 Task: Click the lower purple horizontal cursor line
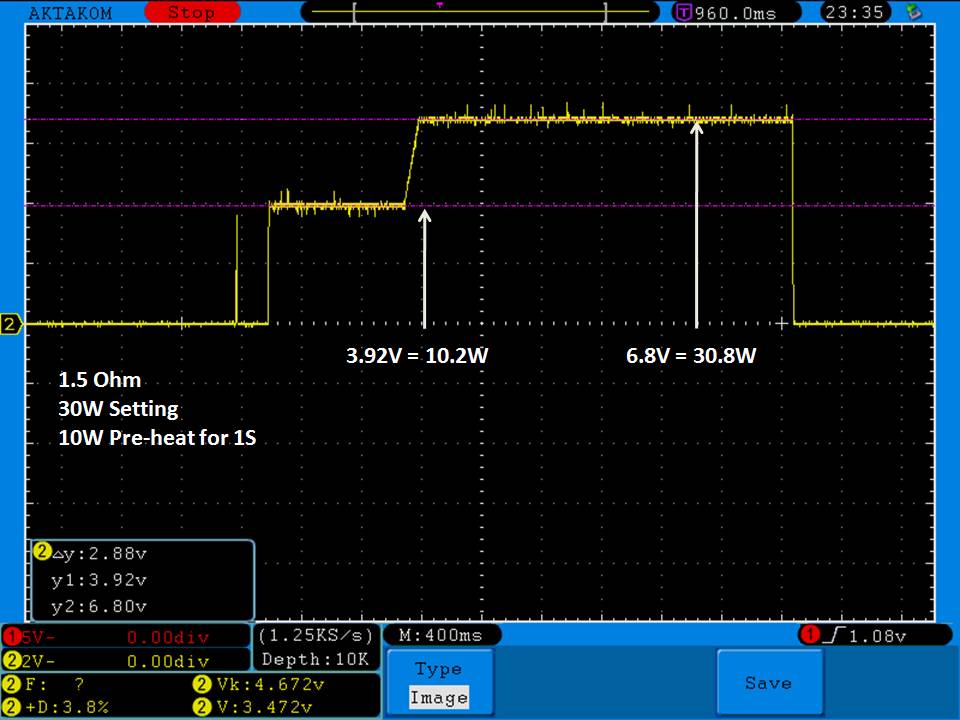click(x=600, y=206)
